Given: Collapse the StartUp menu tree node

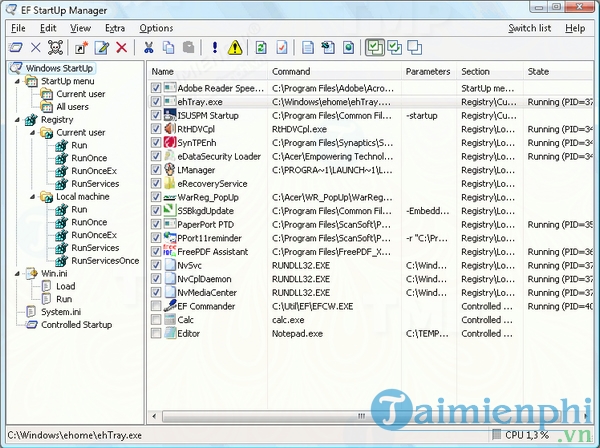Looking at the screenshot, I should [17, 81].
